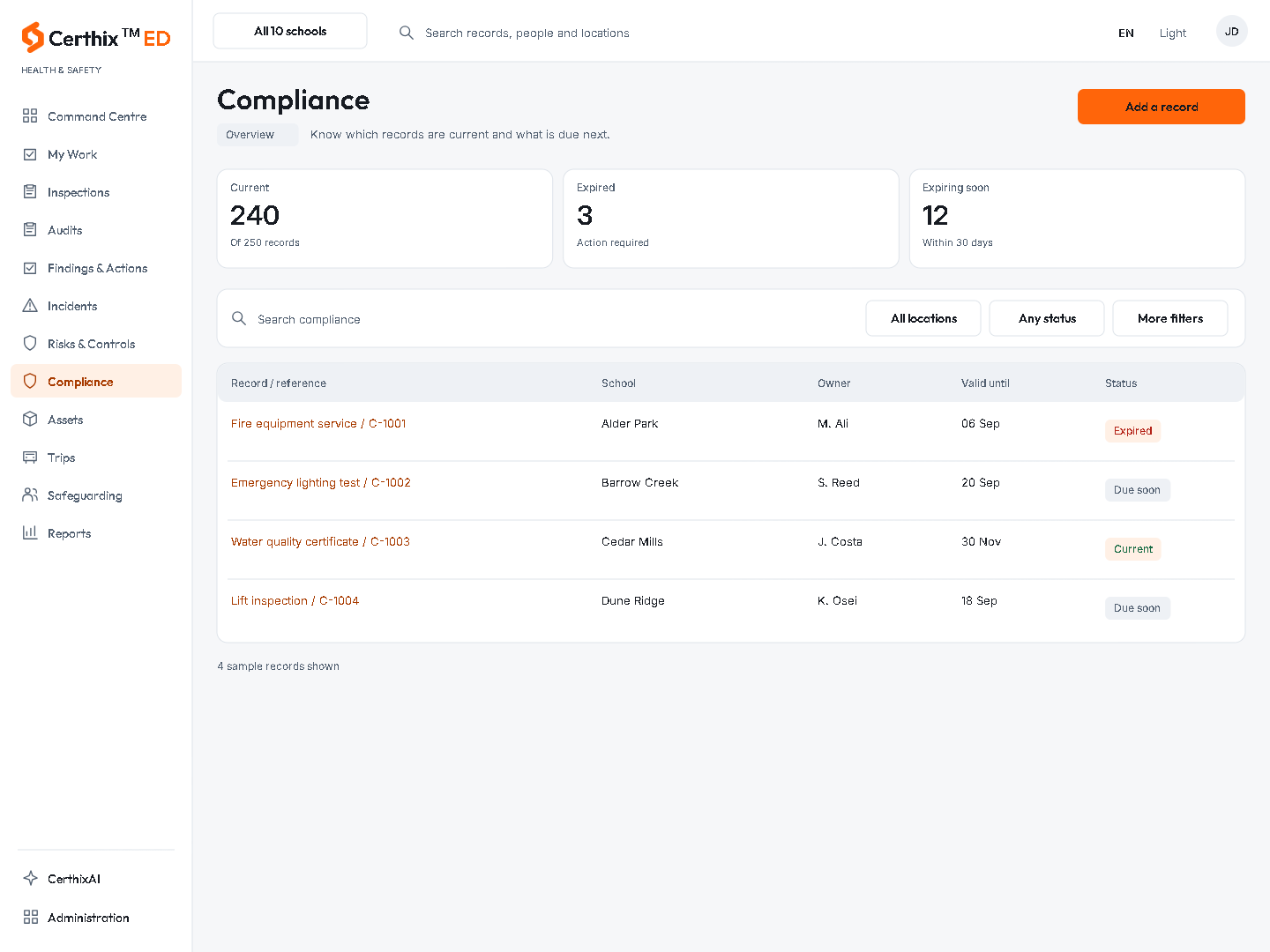This screenshot has width=1270, height=952.
Task: Navigate to Inspections section
Action: [96, 192]
